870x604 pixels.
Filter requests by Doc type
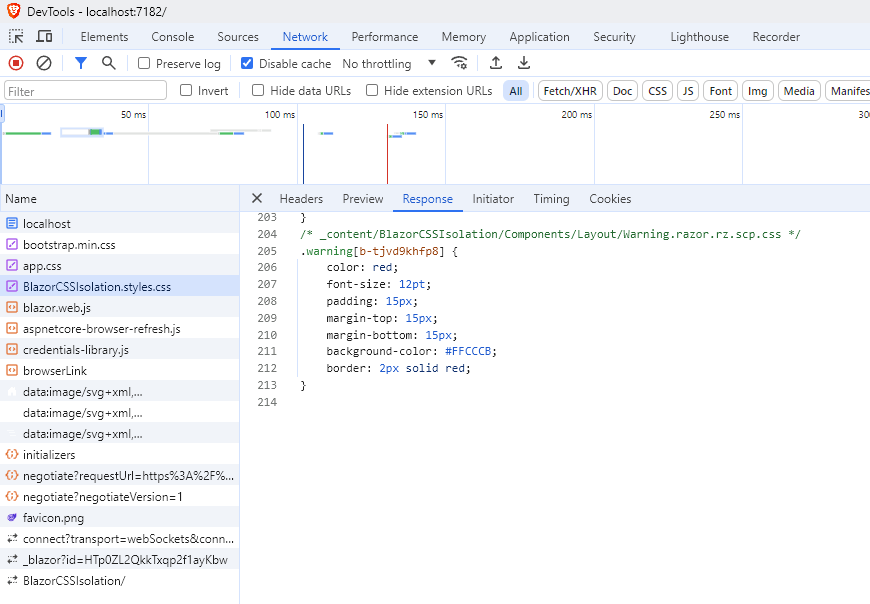[623, 91]
